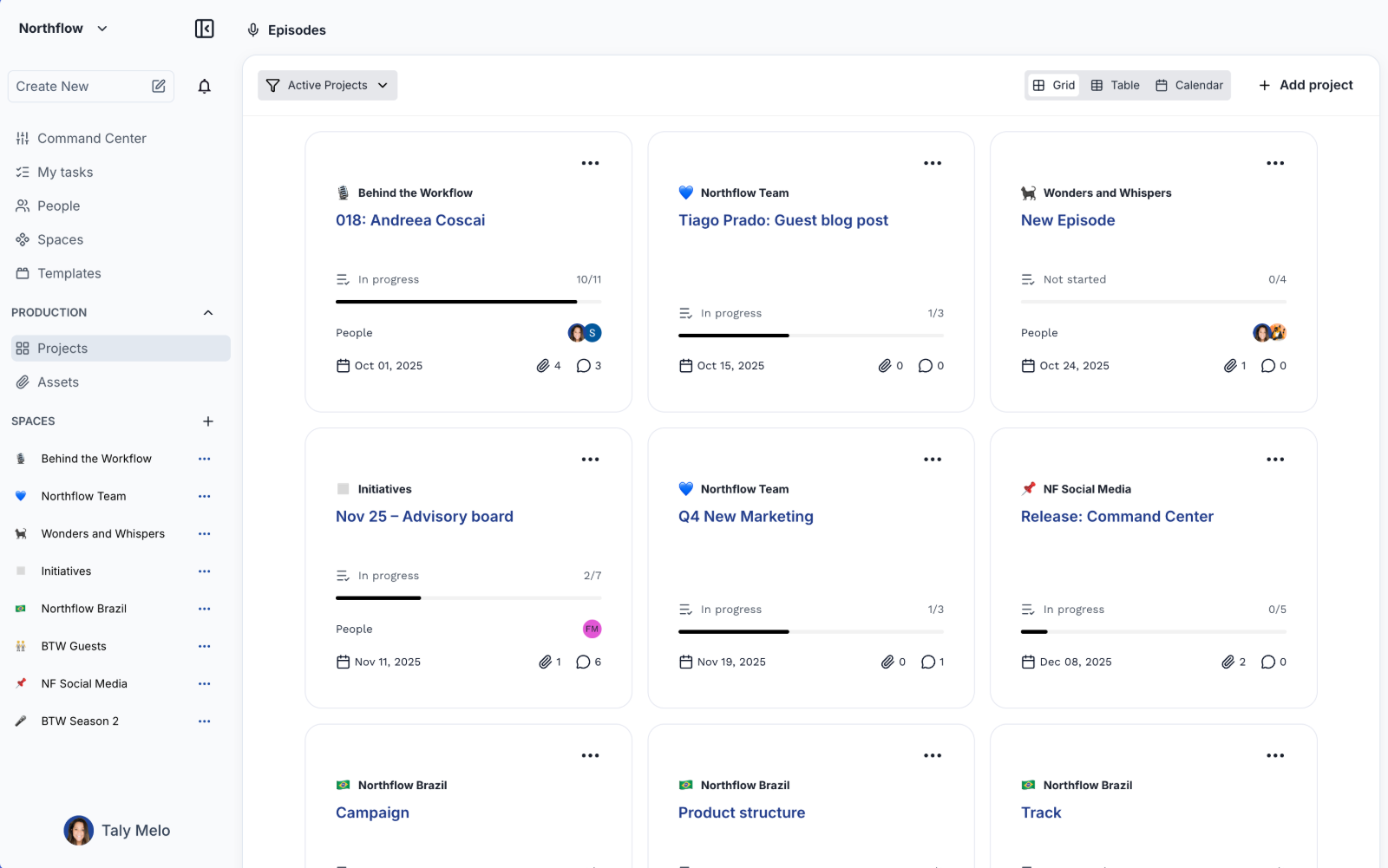Open more options for Q4 New Marketing card
The width and height of the screenshot is (1388, 868).
(x=933, y=460)
